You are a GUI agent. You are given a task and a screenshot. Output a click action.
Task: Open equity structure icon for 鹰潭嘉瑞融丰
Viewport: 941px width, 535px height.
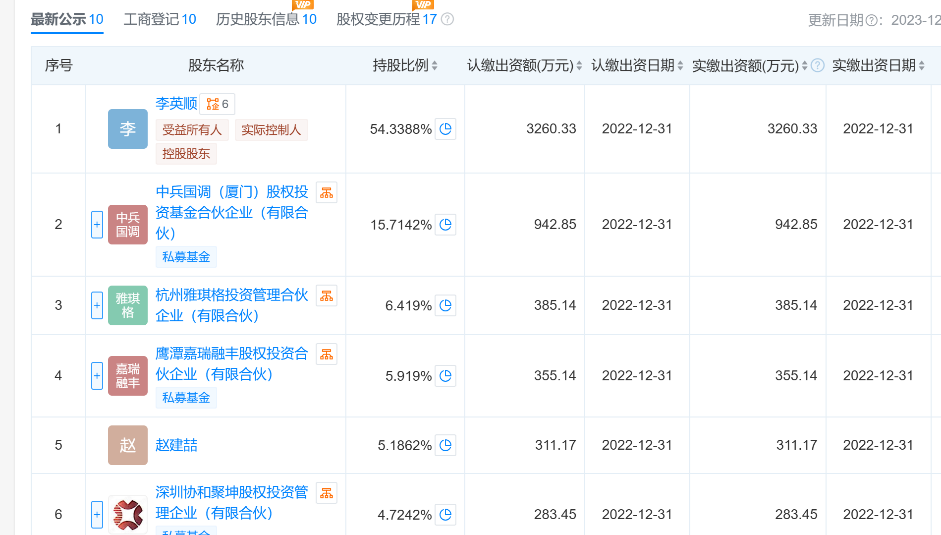click(x=326, y=354)
